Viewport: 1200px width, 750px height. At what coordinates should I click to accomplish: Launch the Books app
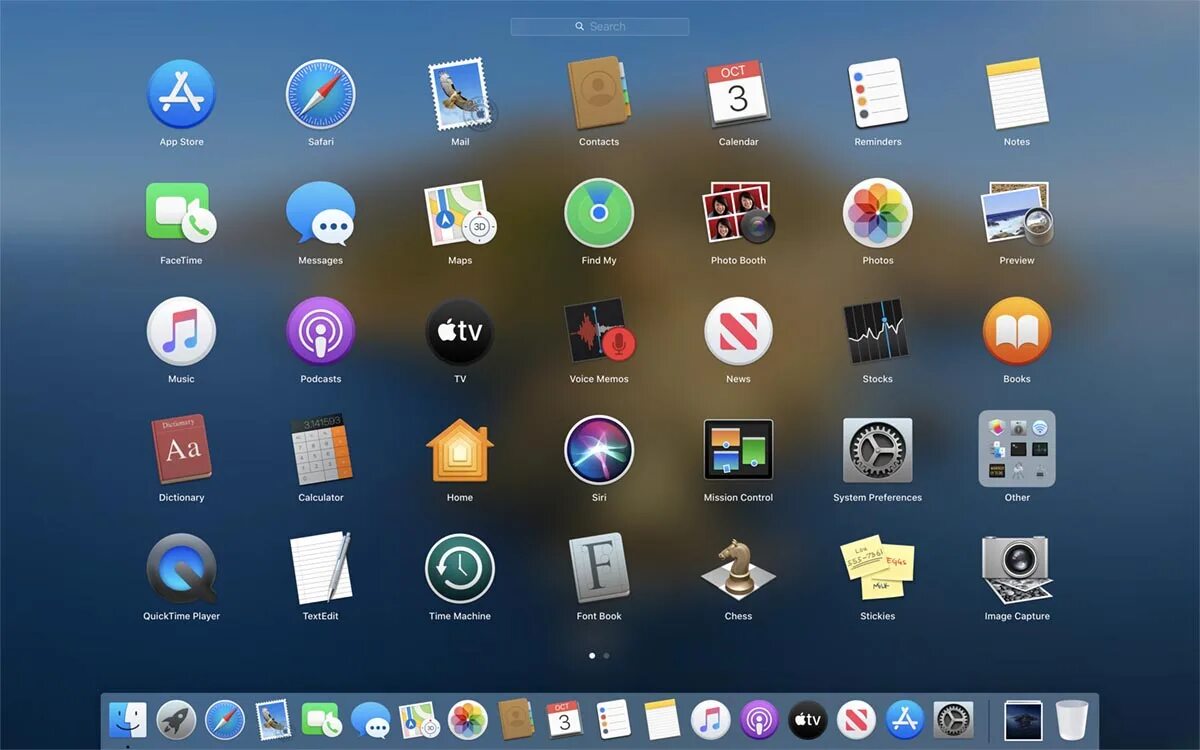pyautogui.click(x=1017, y=332)
